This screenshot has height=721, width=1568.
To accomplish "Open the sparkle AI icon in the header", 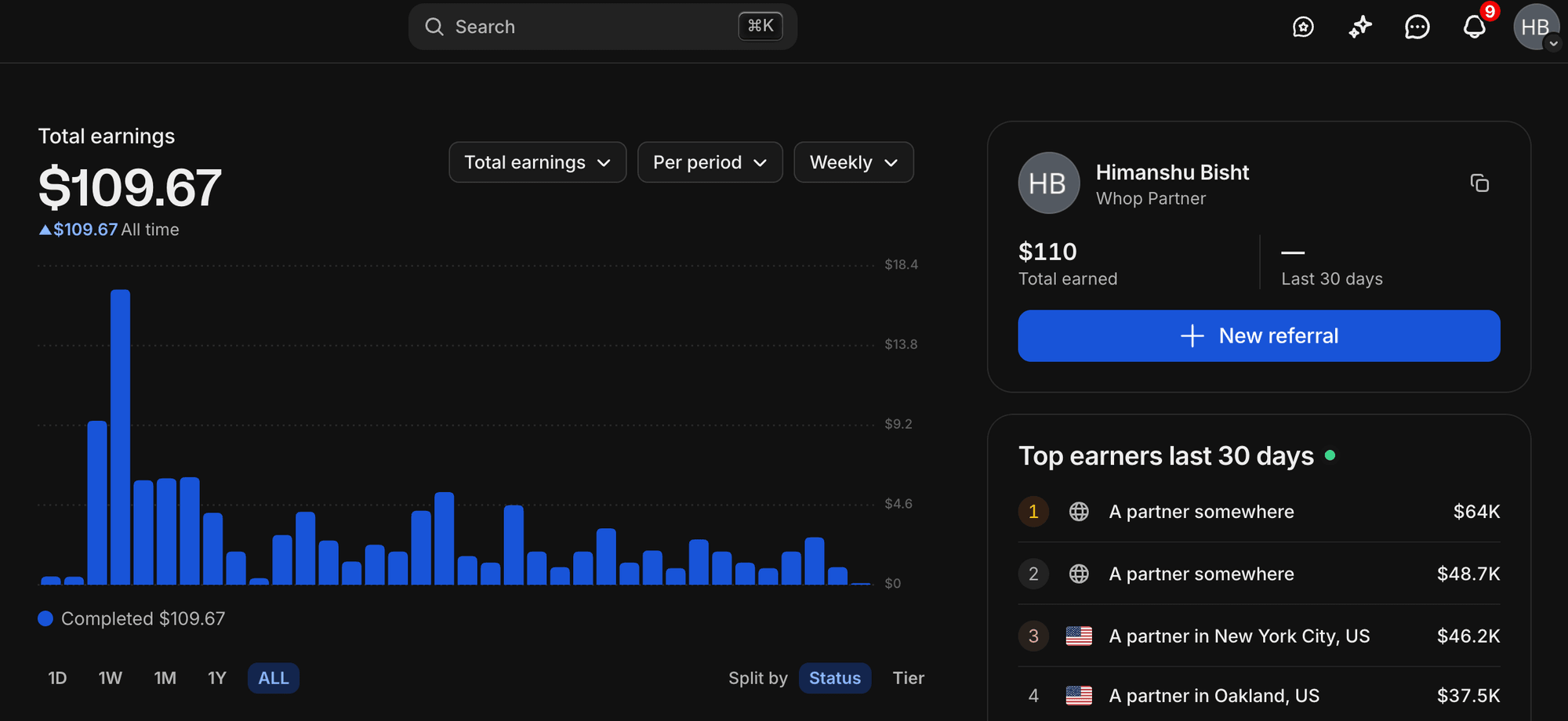I will point(1360,27).
